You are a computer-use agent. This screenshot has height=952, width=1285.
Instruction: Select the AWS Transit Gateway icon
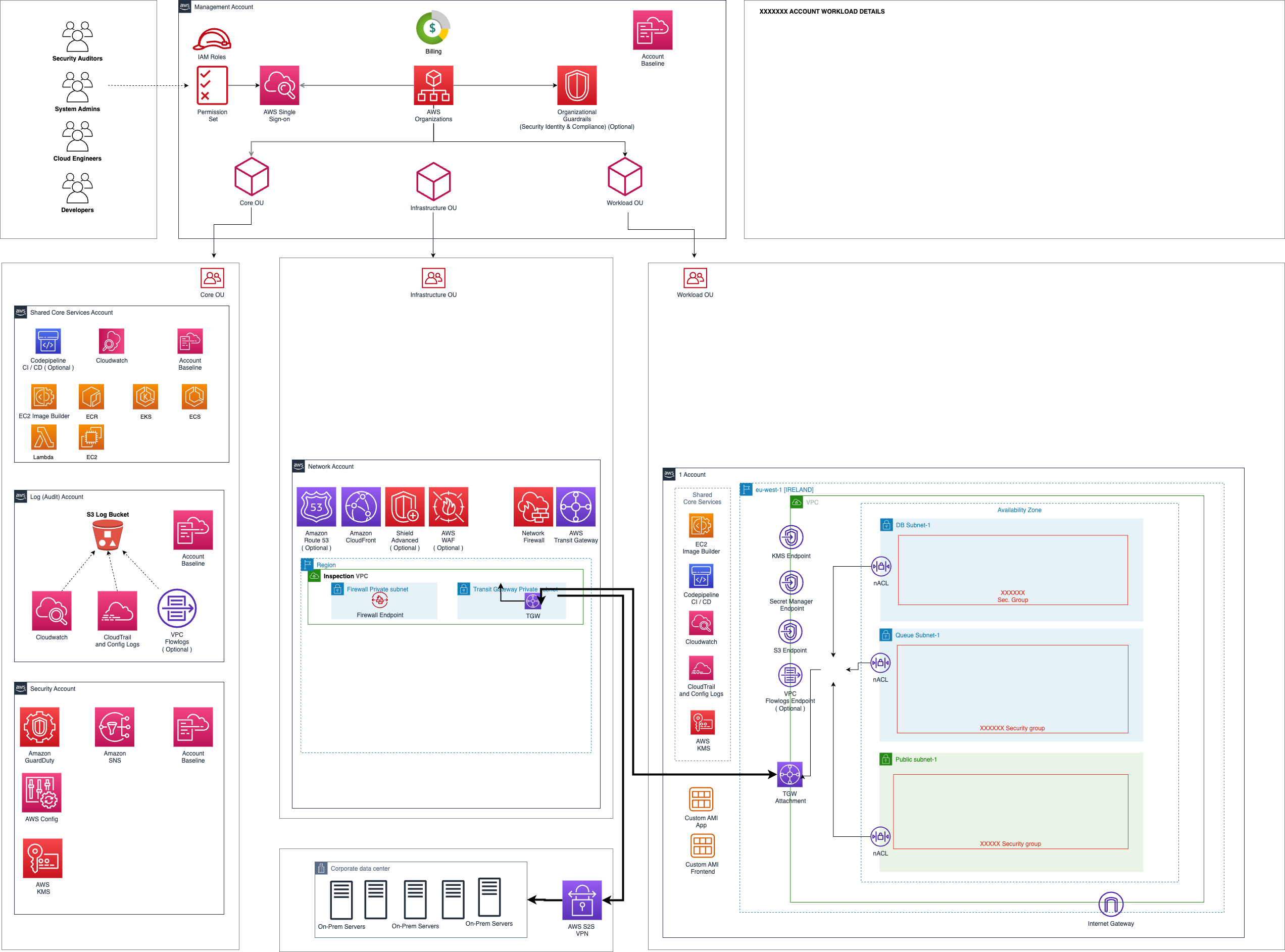[576, 507]
